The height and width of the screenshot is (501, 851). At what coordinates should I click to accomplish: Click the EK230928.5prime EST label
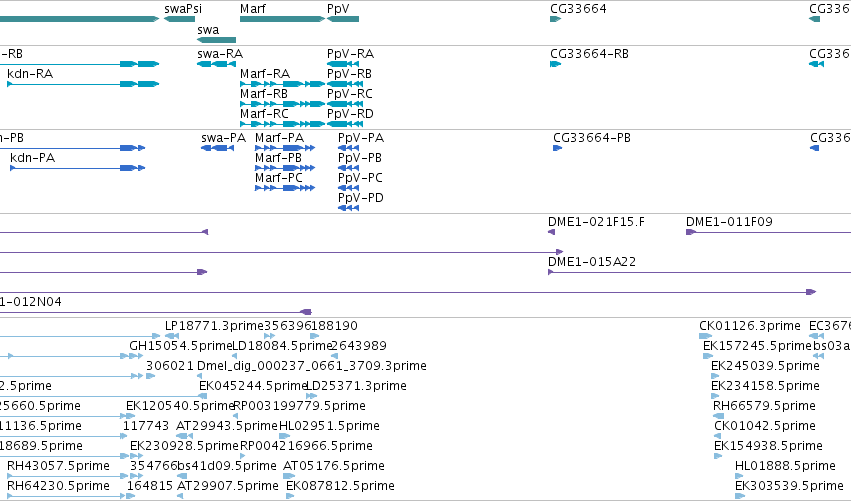click(185, 447)
